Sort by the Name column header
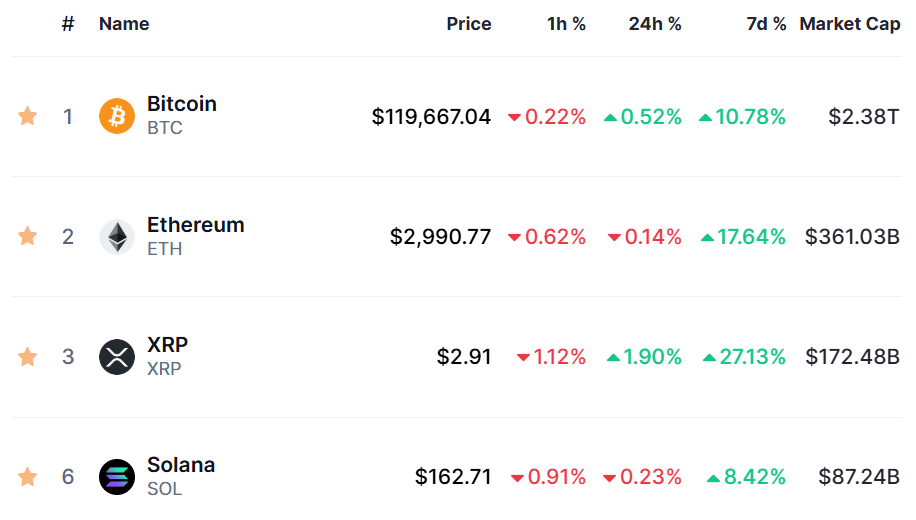 [x=124, y=24]
